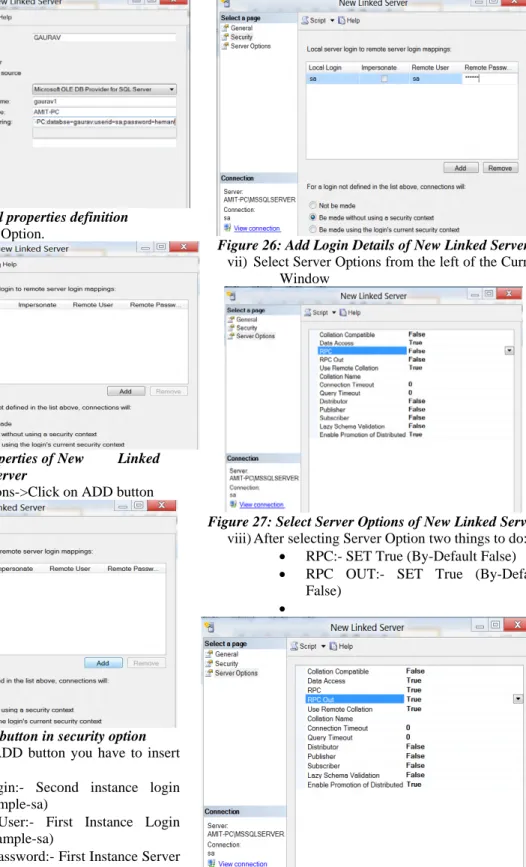The height and width of the screenshot is (867, 526).
Task: Open Script dropdown arrow in dialog with RPC Out highlighted
Action: [324, 646]
